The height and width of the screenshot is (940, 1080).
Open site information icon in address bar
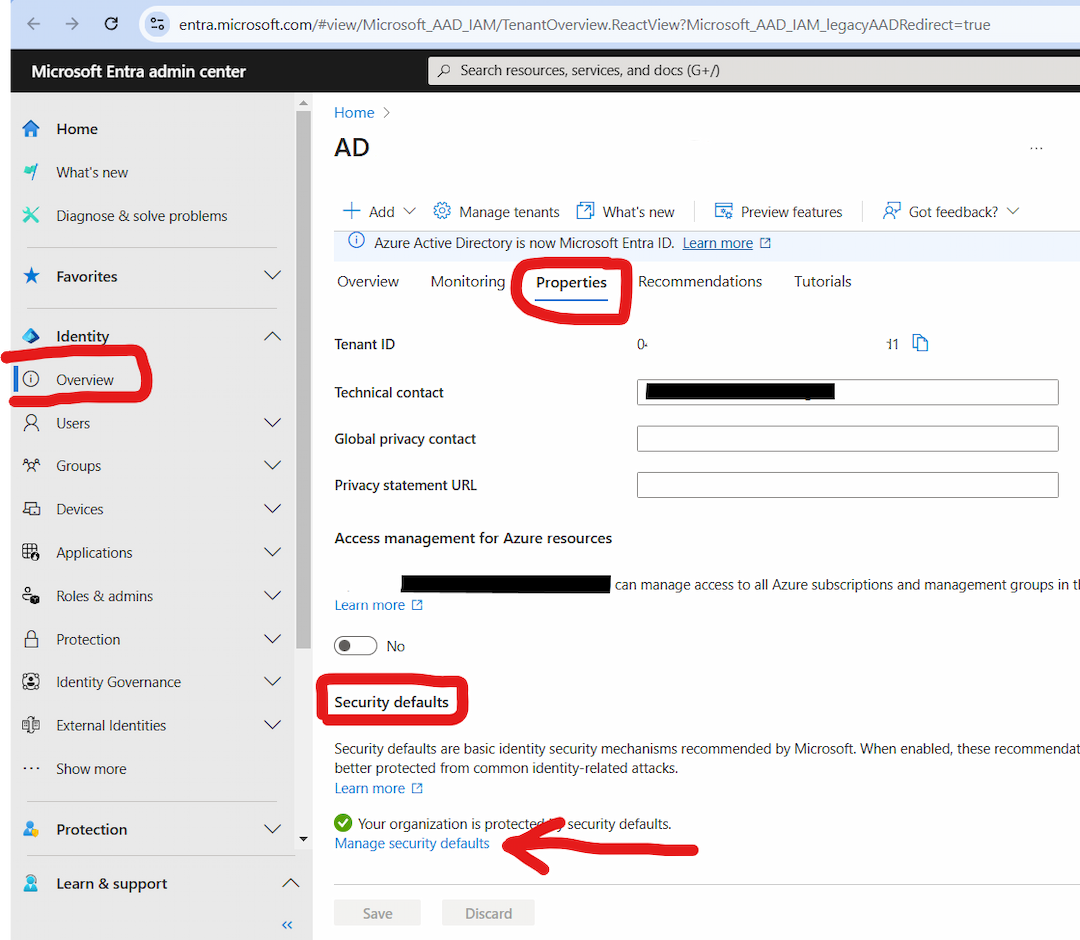pos(157,24)
